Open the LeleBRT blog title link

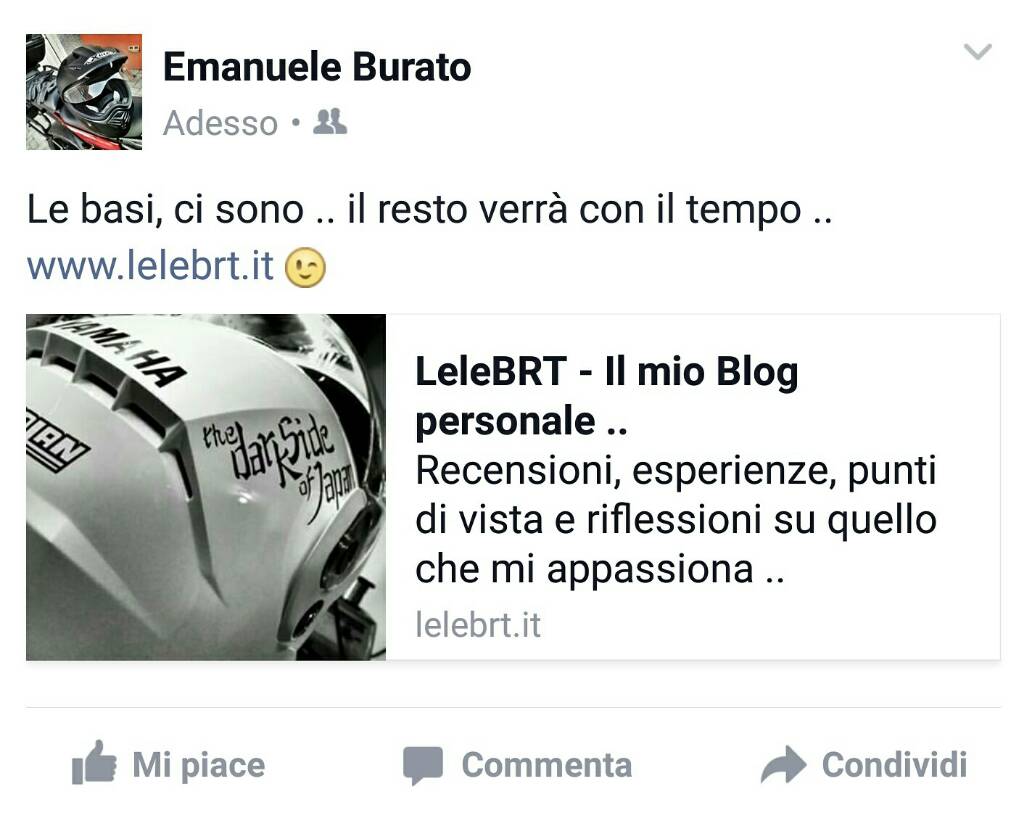point(607,396)
